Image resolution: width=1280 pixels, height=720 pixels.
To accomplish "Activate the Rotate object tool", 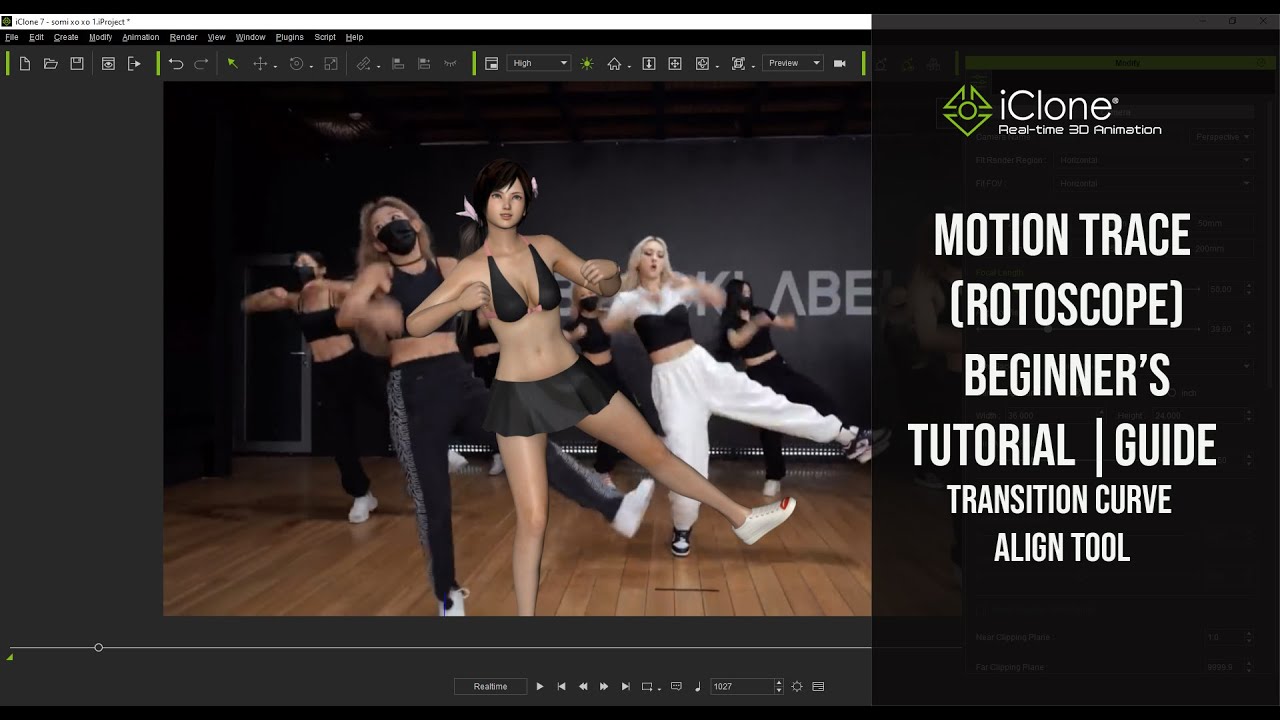I will (x=296, y=63).
